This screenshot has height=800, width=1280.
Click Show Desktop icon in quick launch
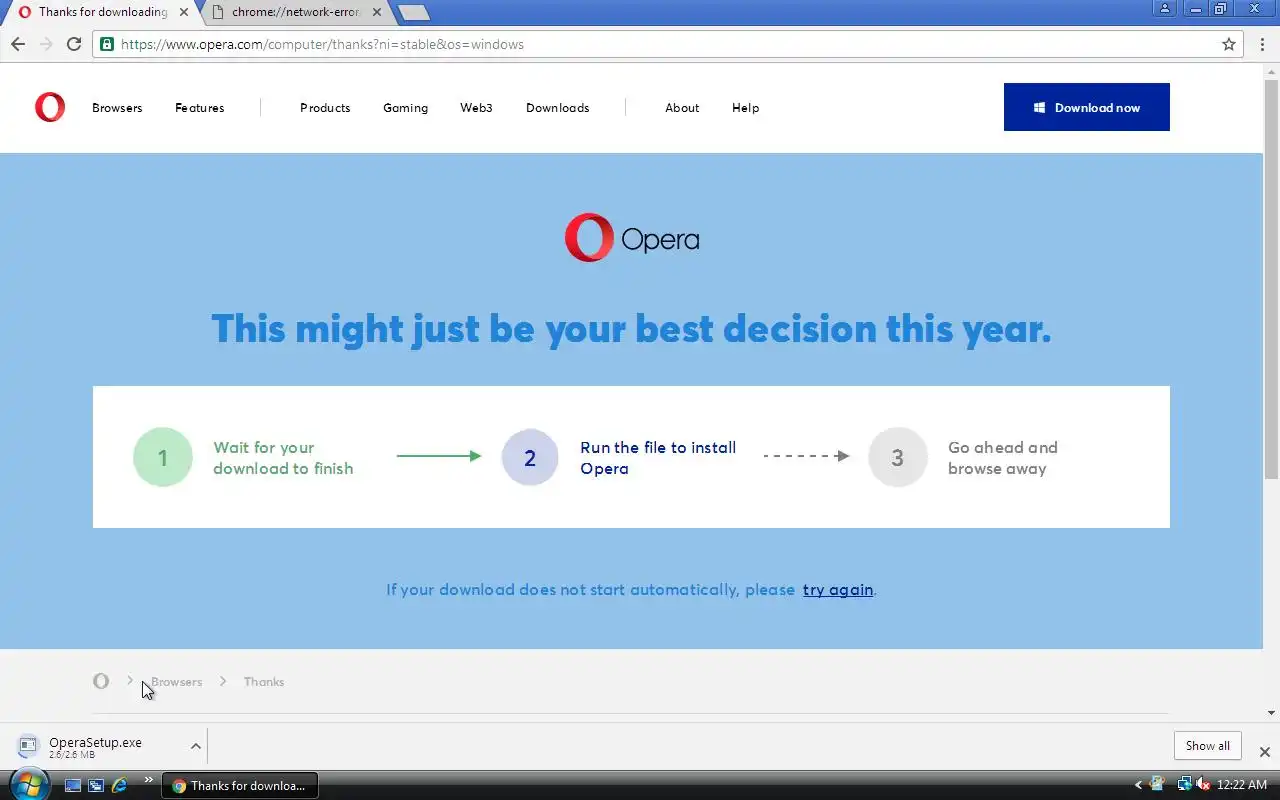tap(72, 785)
